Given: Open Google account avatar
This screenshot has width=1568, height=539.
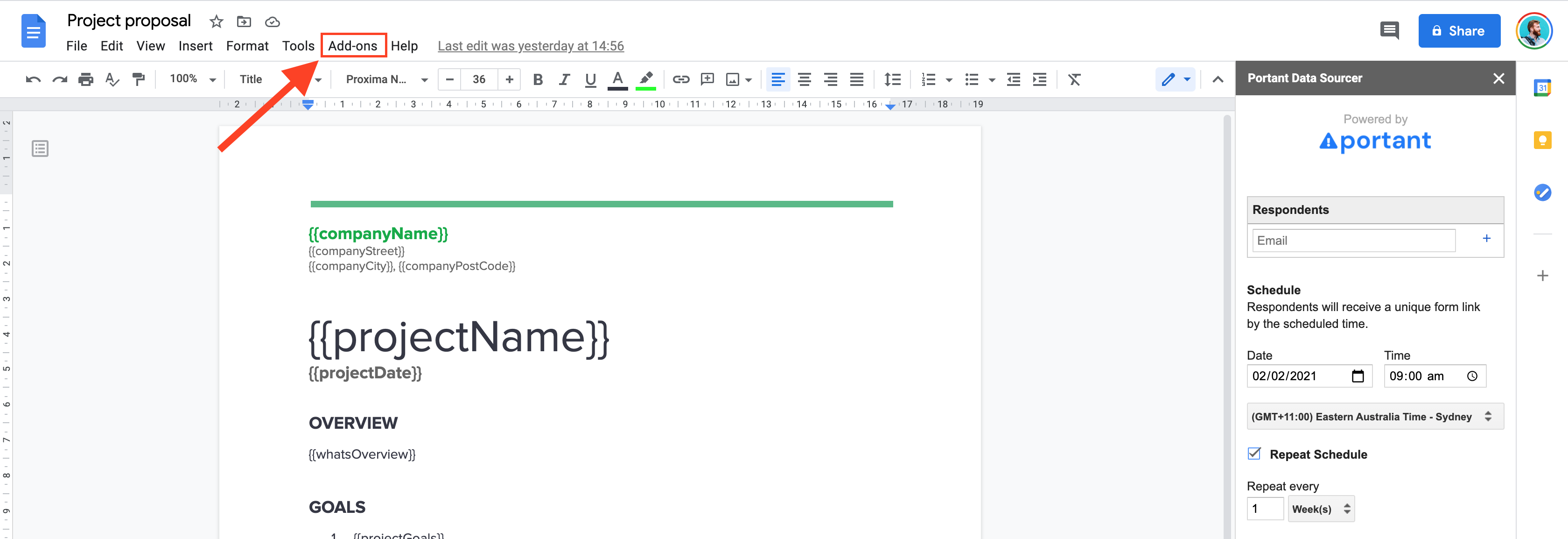Looking at the screenshot, I should pyautogui.click(x=1534, y=30).
